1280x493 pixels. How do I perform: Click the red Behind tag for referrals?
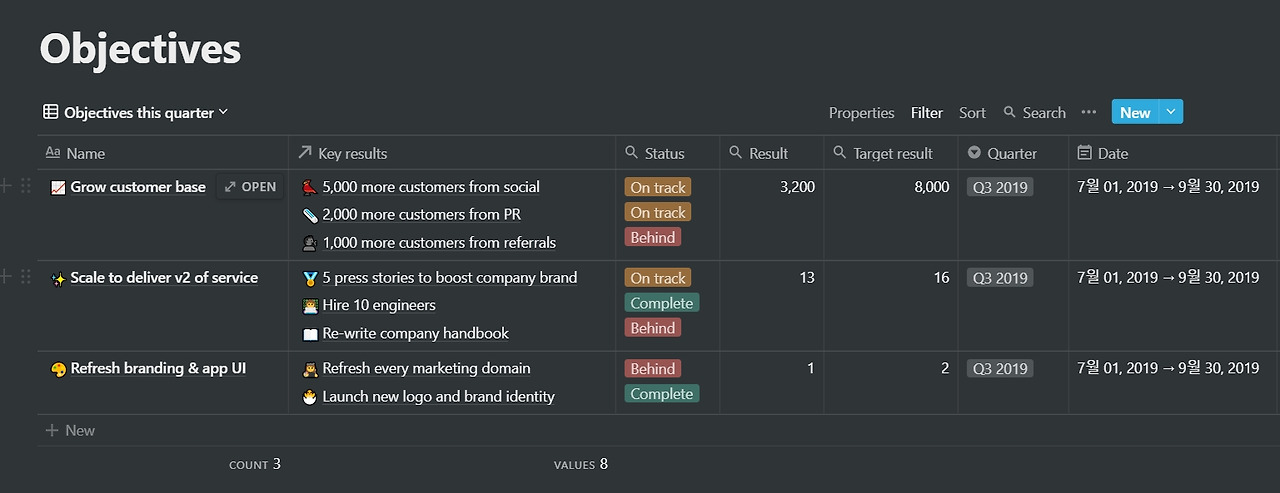(653, 238)
